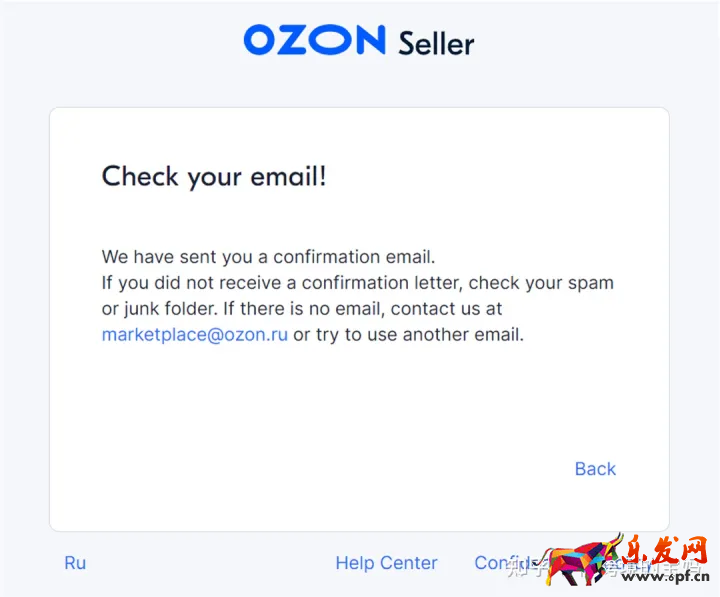
Task: Switch language with the Ru link
Action: pos(75,563)
